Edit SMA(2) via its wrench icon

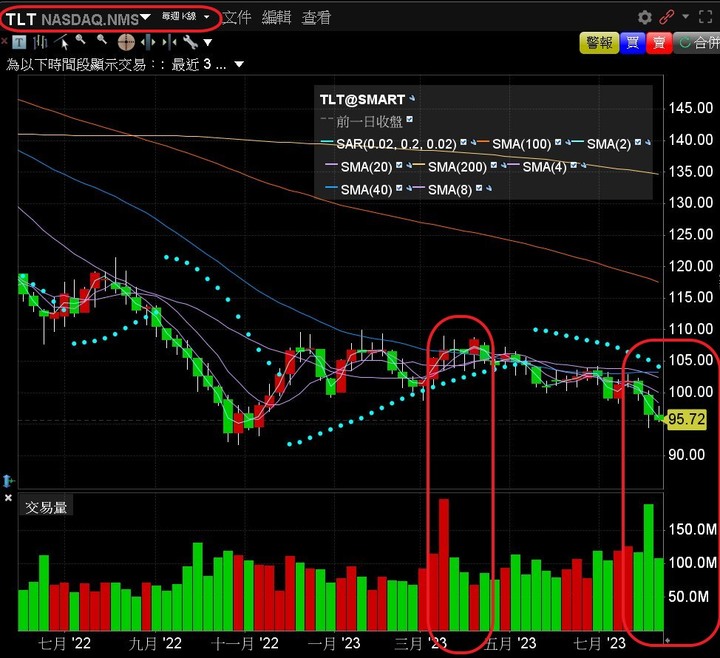click(x=647, y=142)
